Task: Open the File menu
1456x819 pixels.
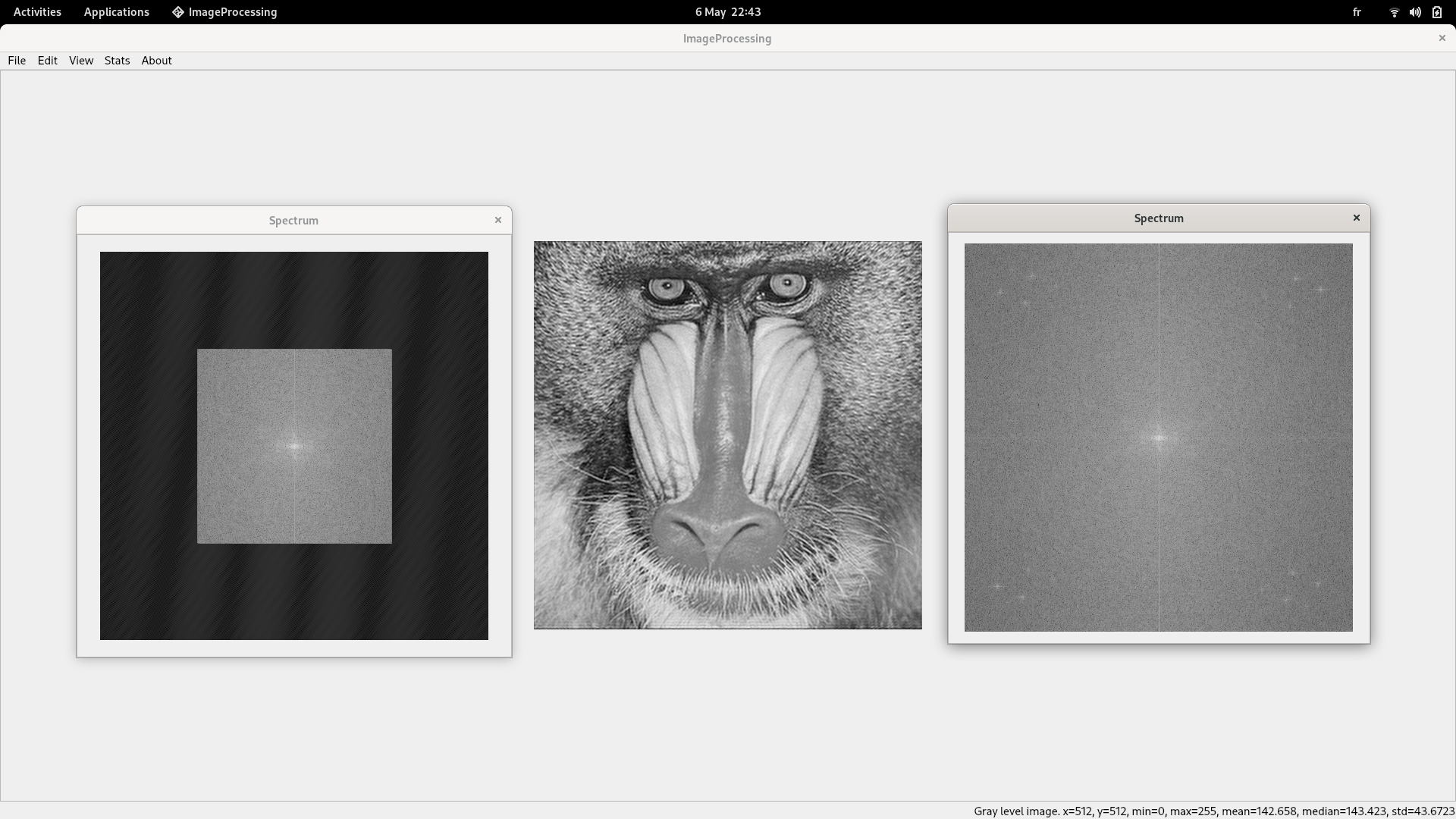Action: 17,61
